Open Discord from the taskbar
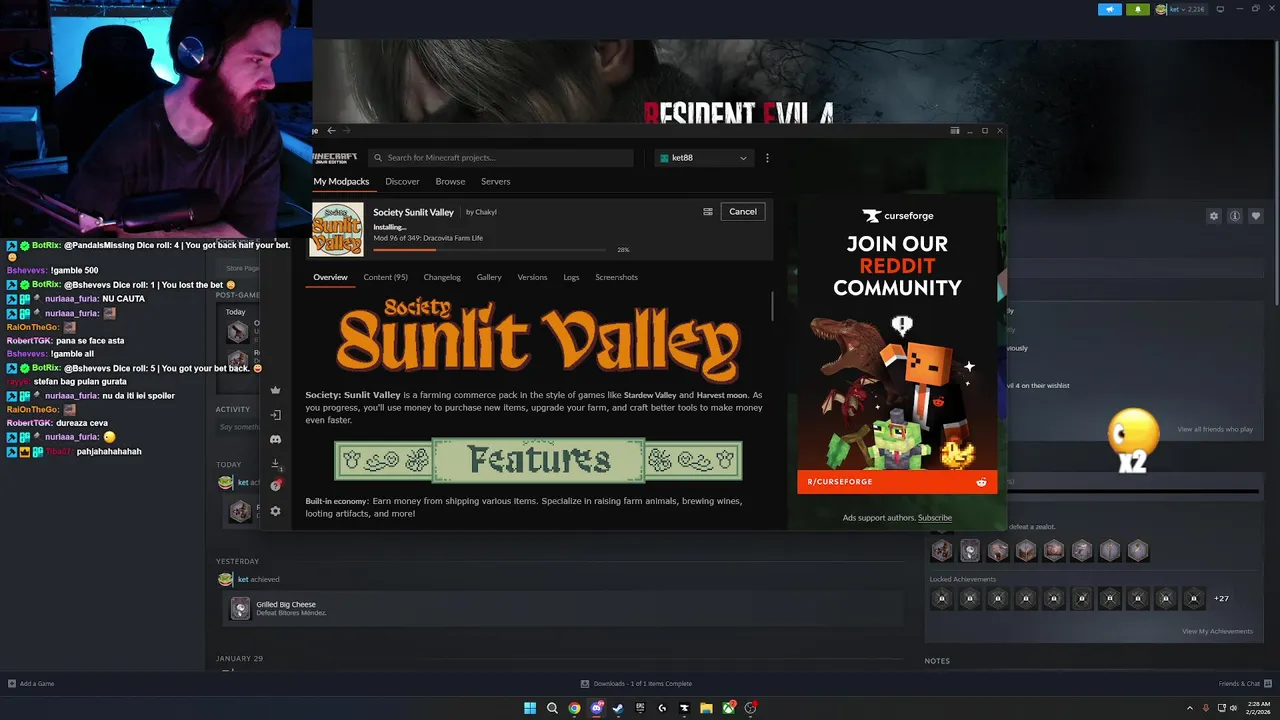1280x720 pixels. [x=597, y=708]
